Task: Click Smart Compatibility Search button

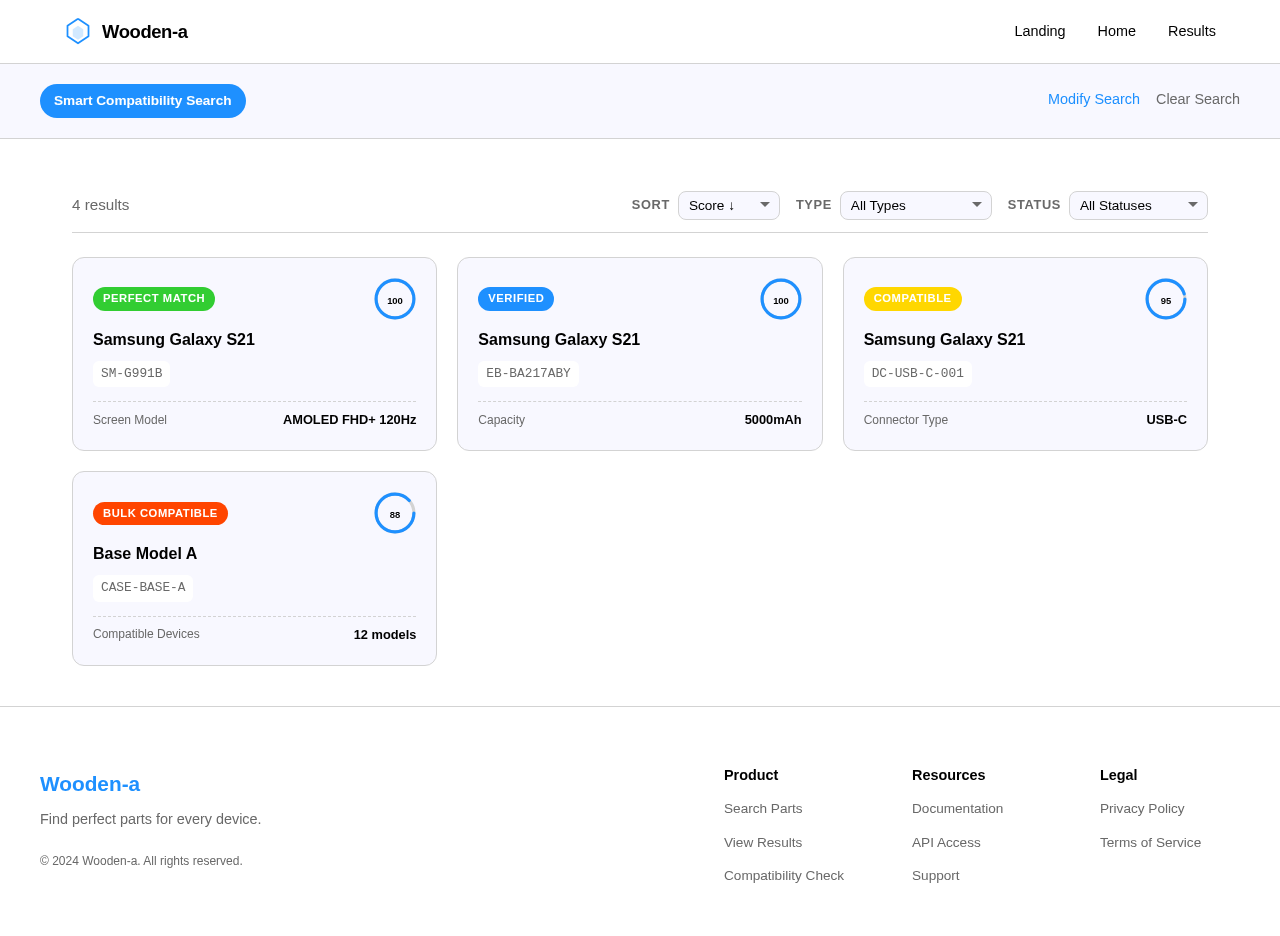Action: (x=143, y=101)
